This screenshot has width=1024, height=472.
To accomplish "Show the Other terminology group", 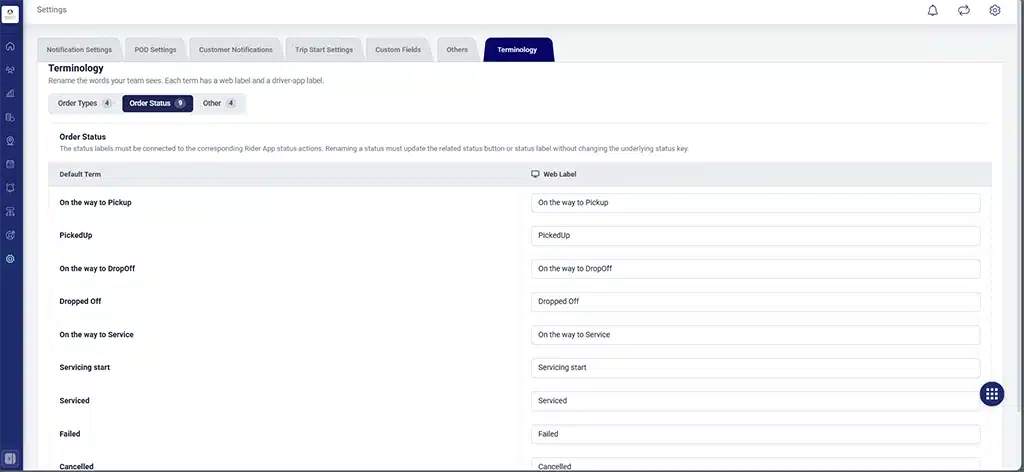I will pos(219,103).
